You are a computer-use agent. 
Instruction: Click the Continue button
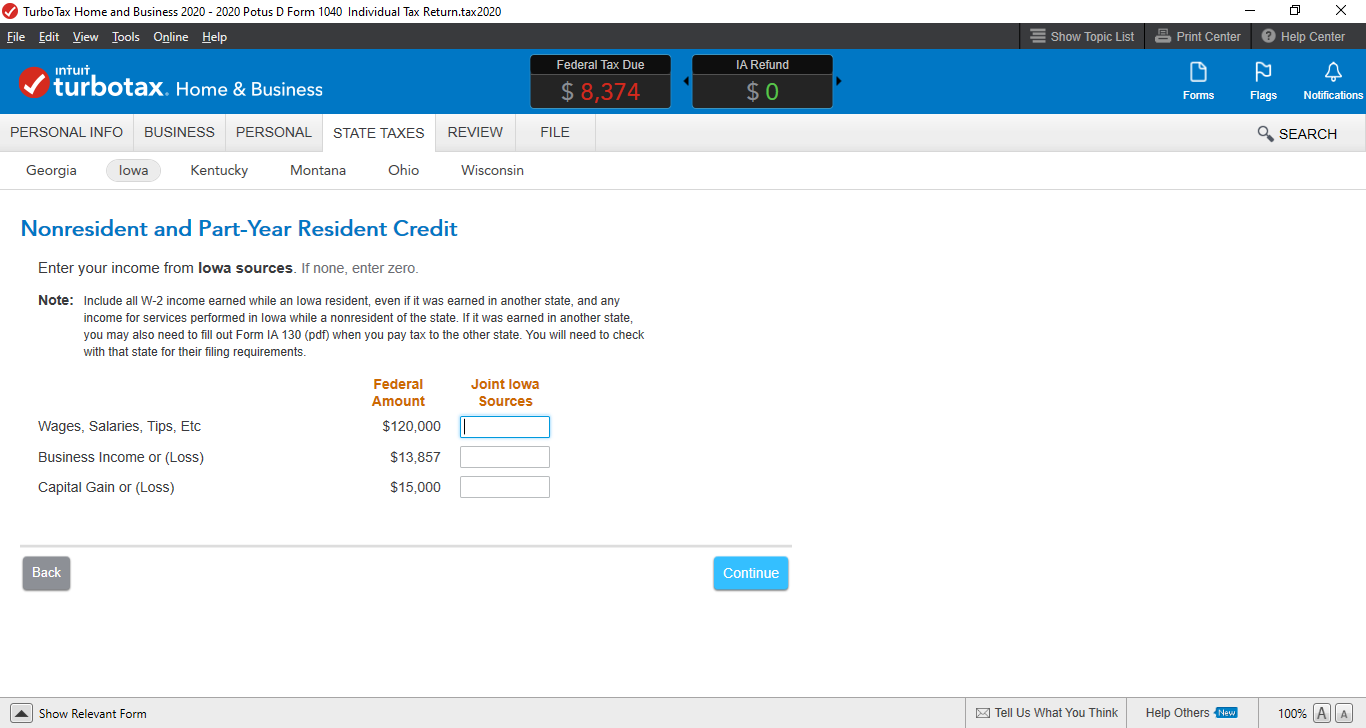pyautogui.click(x=751, y=573)
